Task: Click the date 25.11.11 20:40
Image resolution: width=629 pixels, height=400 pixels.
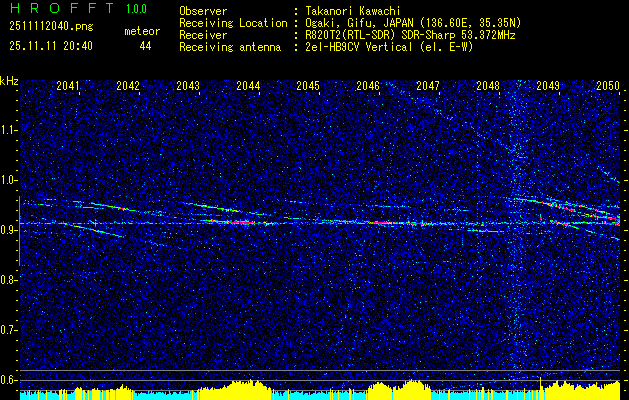Action: 51,46
